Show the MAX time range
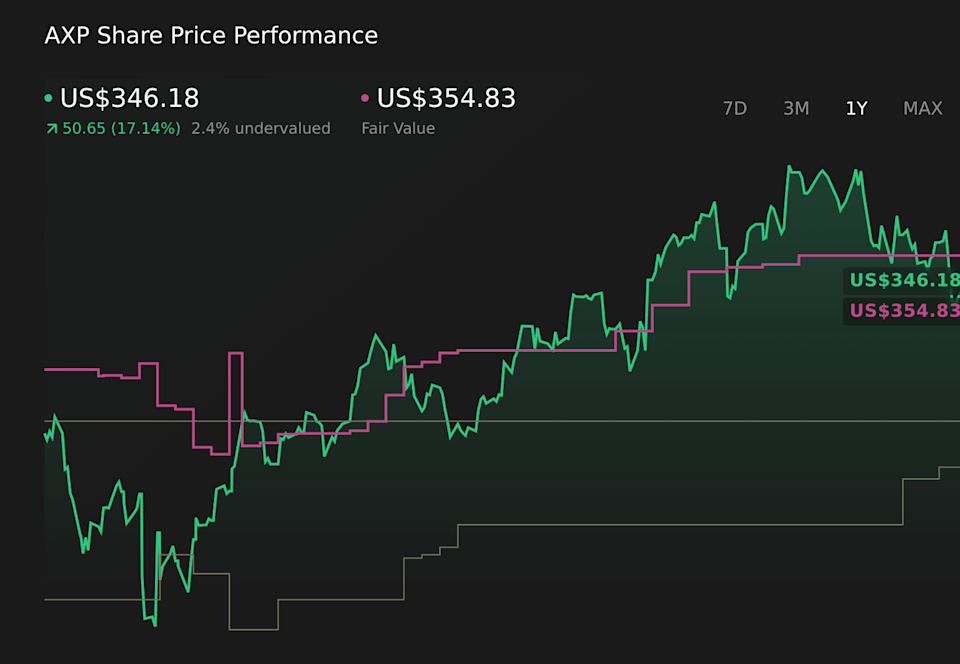The image size is (960, 664). point(922,108)
